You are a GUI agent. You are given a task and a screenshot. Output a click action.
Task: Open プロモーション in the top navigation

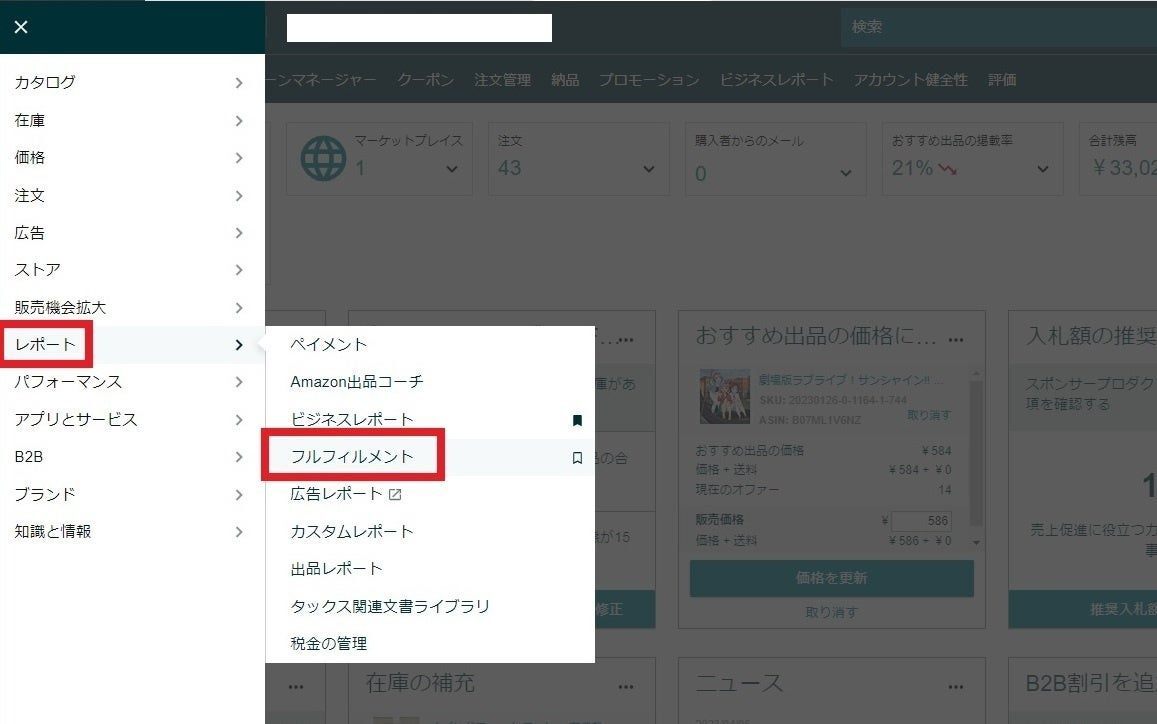pyautogui.click(x=649, y=80)
